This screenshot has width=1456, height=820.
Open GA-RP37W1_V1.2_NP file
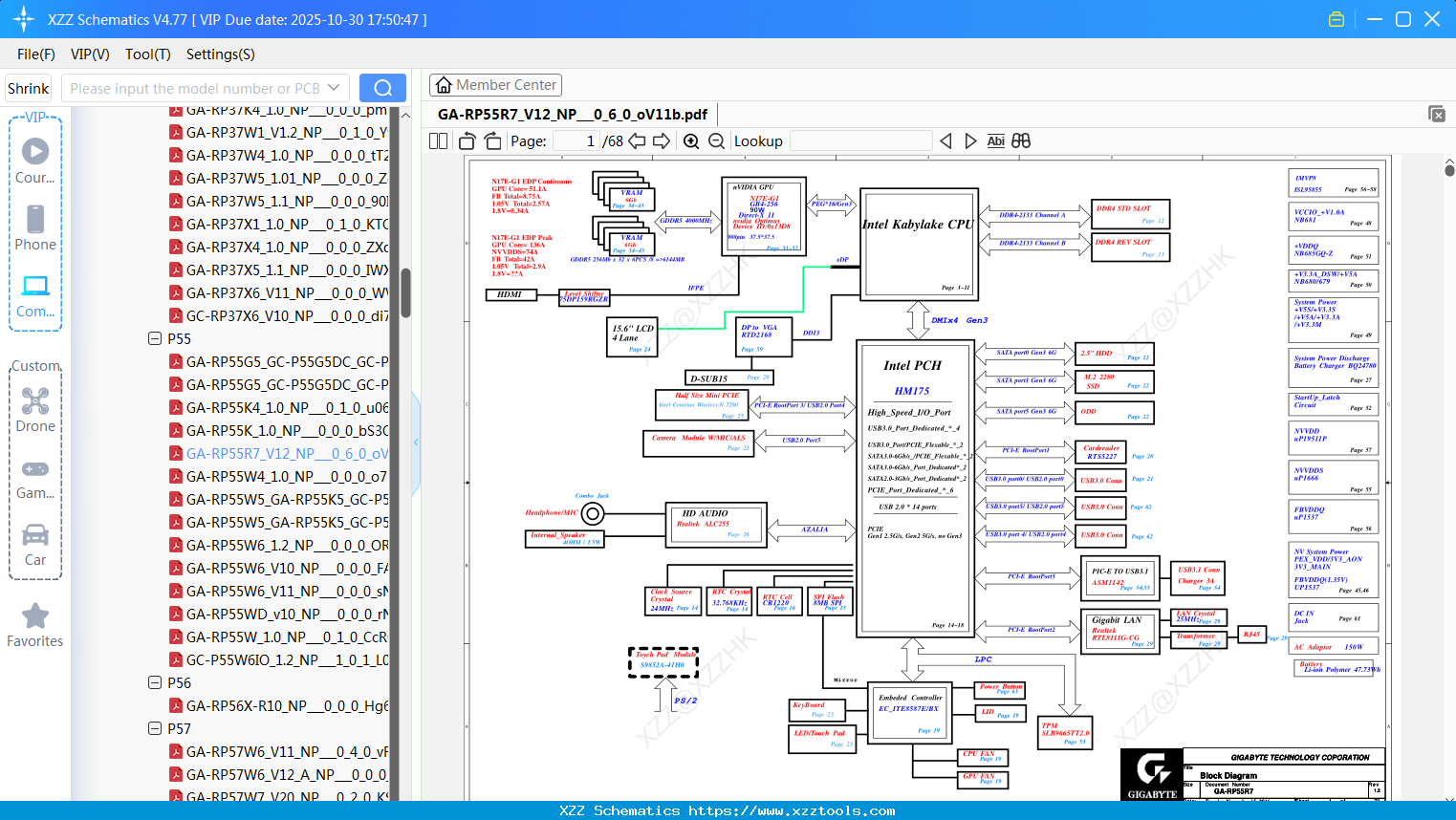tap(278, 132)
